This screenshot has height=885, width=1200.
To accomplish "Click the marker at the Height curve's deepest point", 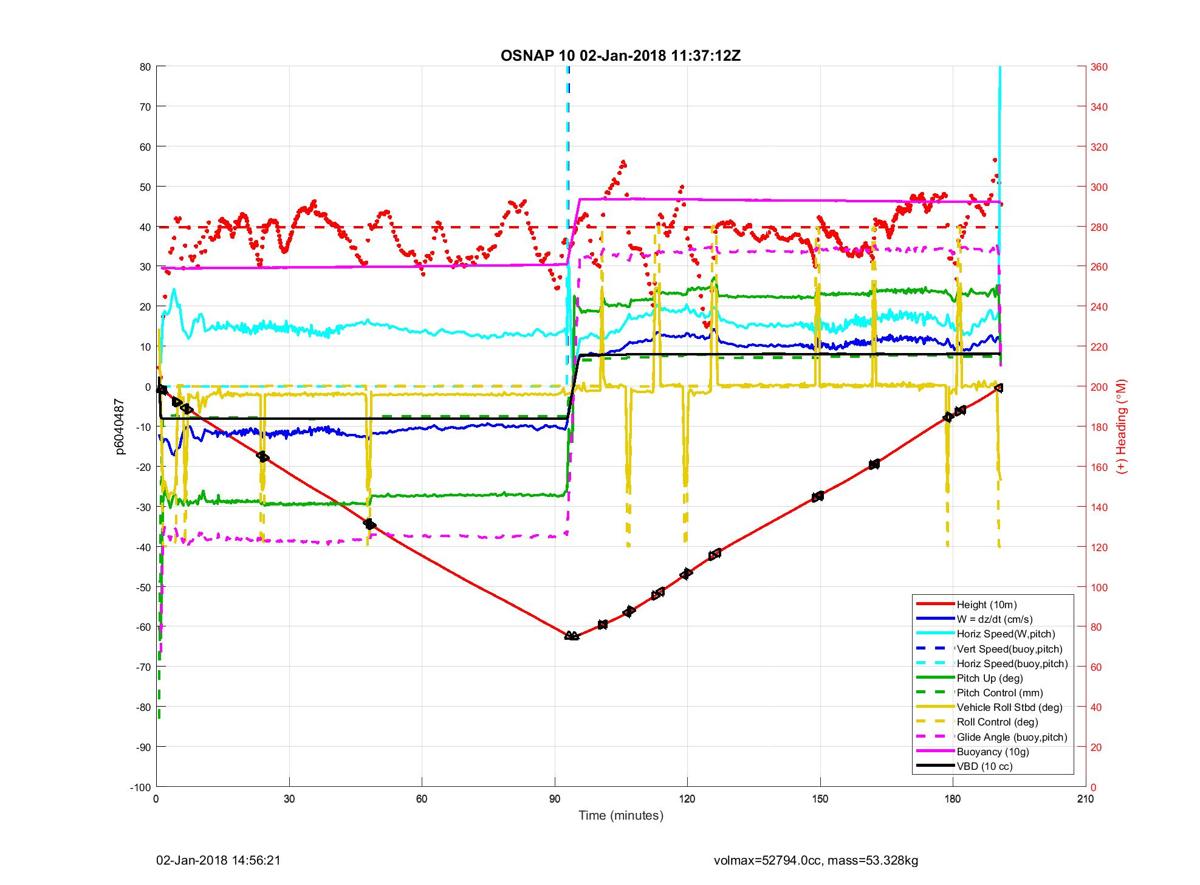I will (x=571, y=636).
